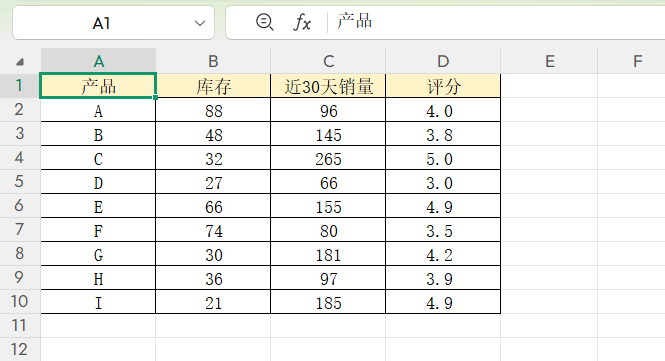The image size is (665, 361).
Task: Select row 2 header
Action: [x=20, y=110]
